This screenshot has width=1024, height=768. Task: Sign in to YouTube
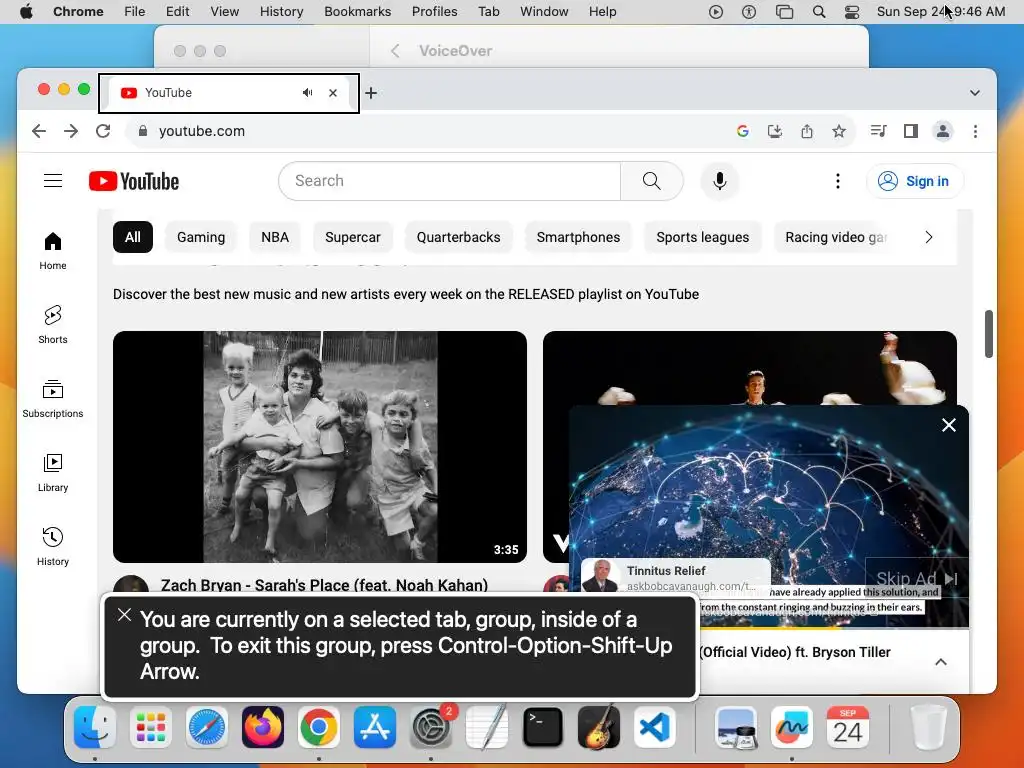[914, 181]
